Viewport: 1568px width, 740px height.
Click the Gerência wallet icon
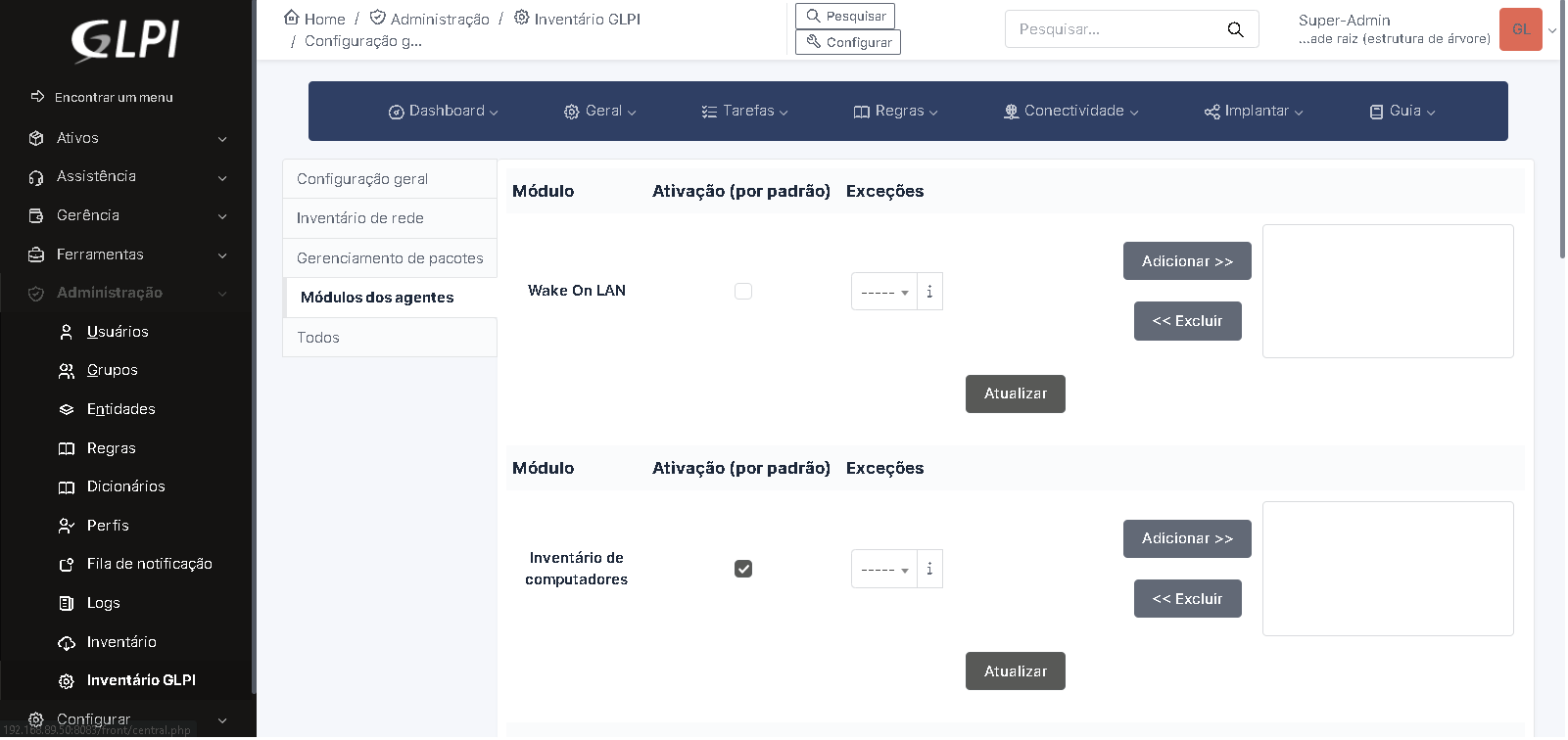pyautogui.click(x=36, y=215)
